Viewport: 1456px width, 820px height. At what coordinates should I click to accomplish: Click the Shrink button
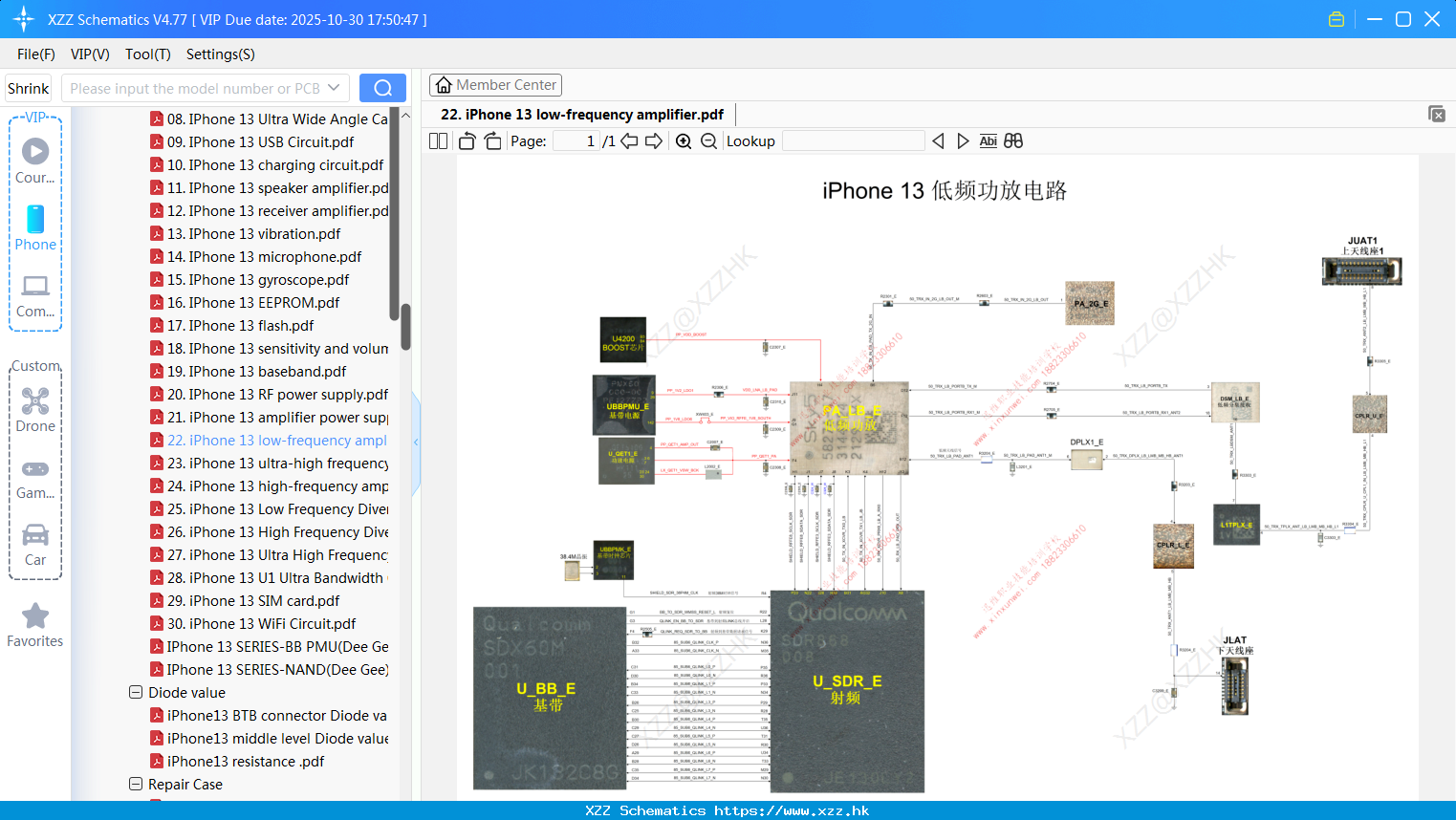tap(28, 88)
